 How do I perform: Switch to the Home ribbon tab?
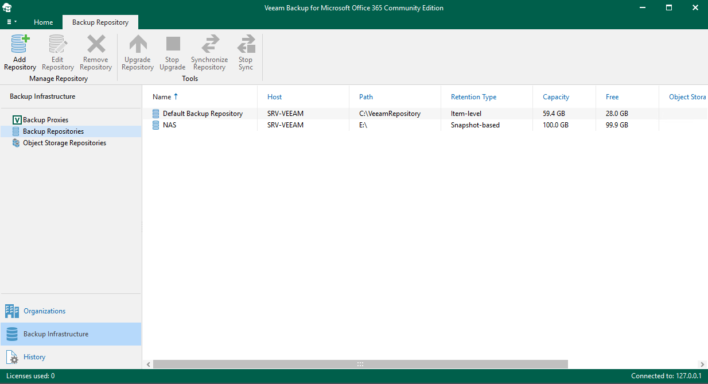coord(43,22)
